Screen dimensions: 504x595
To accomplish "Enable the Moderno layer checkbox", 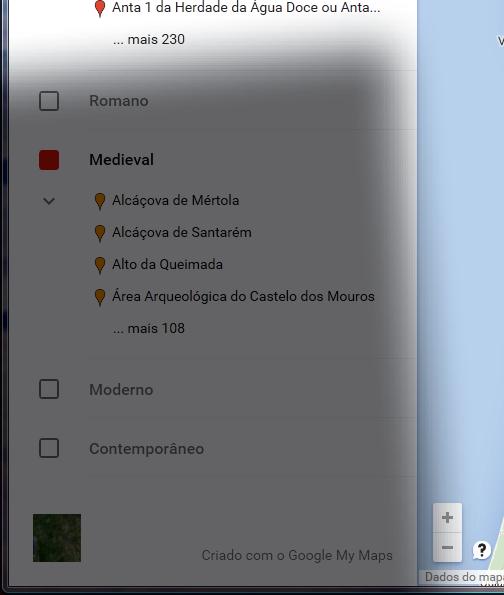I will pos(49,389).
